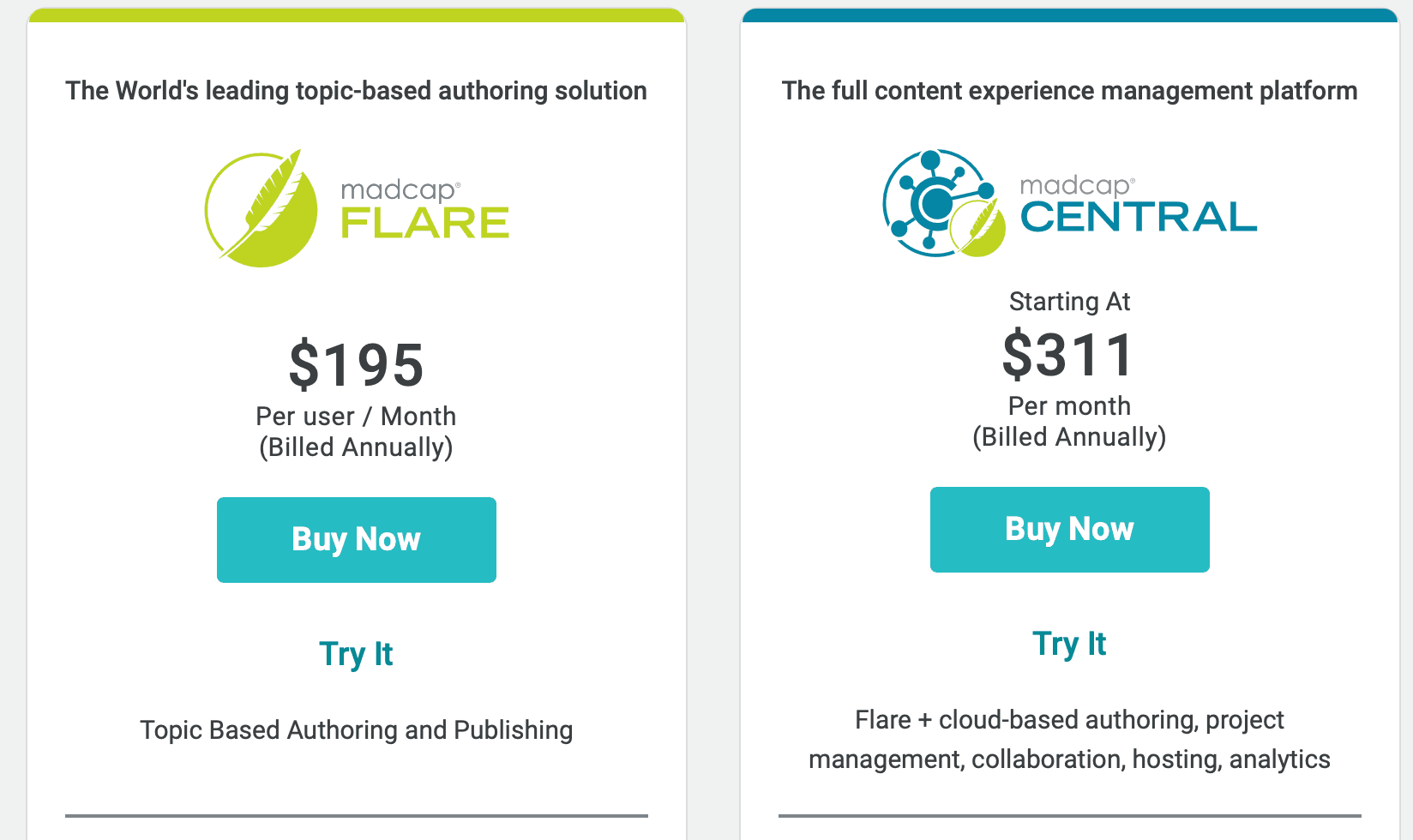This screenshot has width=1413, height=840.
Task: Select the $195 price figure
Action: tap(356, 365)
